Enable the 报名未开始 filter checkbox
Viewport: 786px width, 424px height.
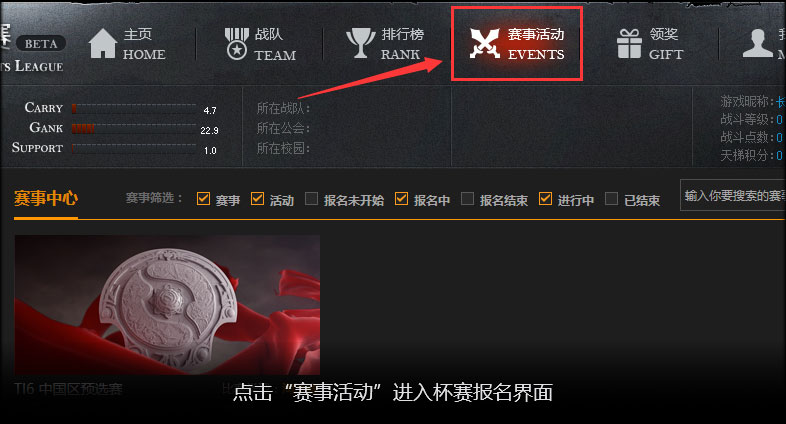[311, 198]
